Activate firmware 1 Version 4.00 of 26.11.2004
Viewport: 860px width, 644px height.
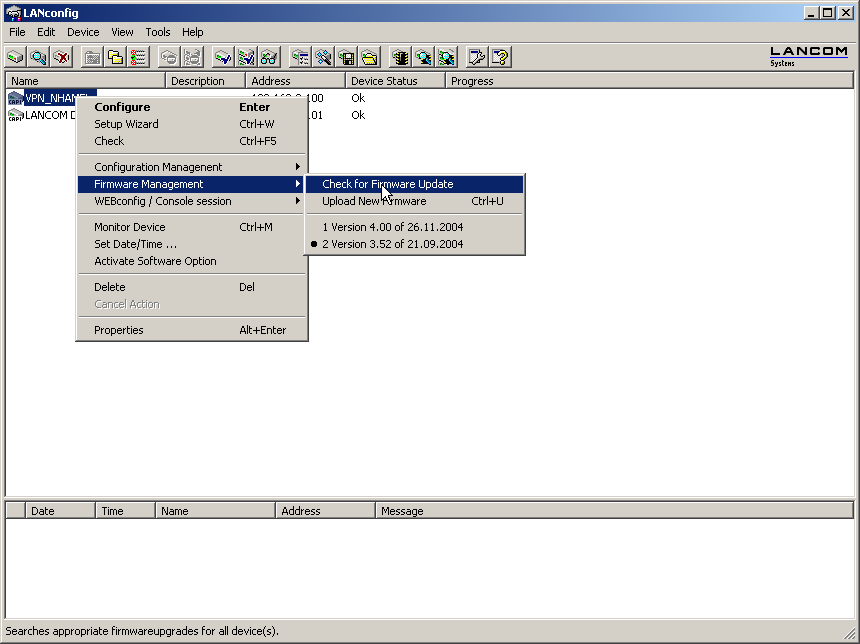[392, 227]
